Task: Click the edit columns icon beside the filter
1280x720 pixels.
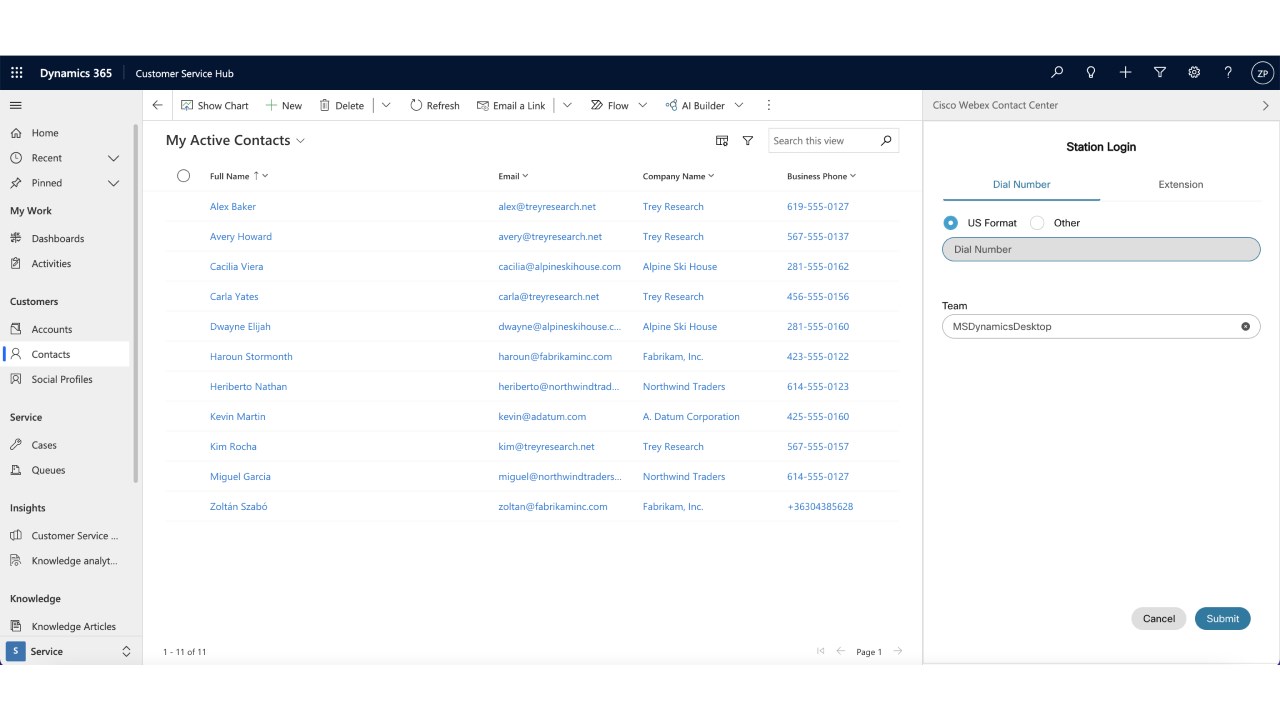Action: tap(722, 141)
